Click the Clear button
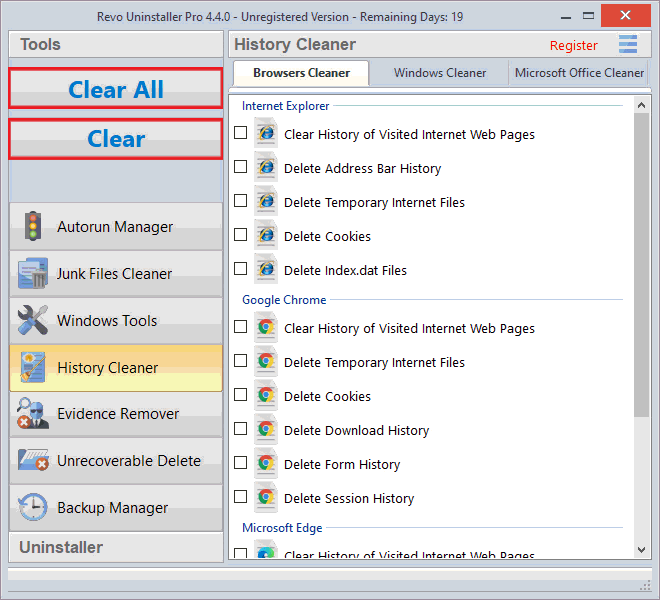This screenshot has width=660, height=600. pyautogui.click(x=116, y=139)
